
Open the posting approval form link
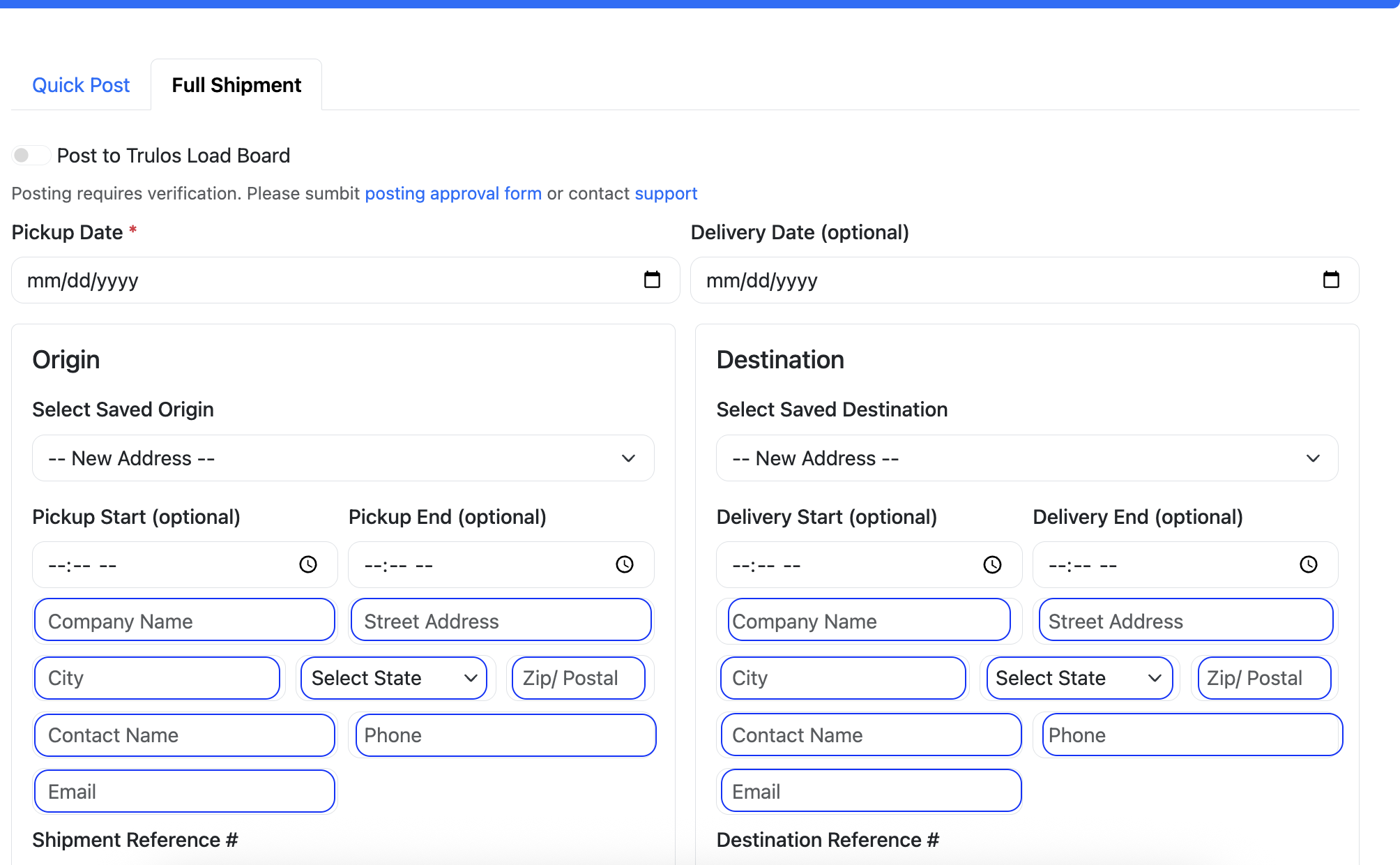tap(452, 193)
